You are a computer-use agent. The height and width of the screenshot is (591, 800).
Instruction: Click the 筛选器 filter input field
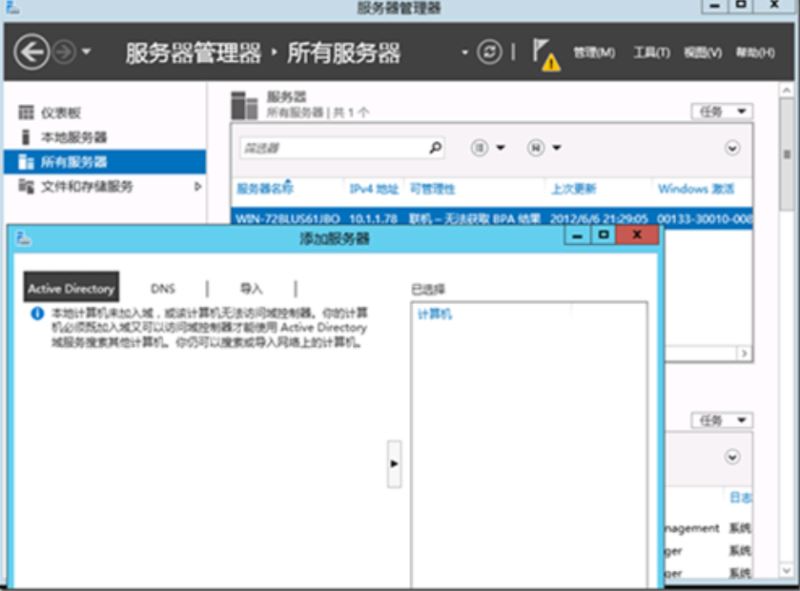[333, 148]
